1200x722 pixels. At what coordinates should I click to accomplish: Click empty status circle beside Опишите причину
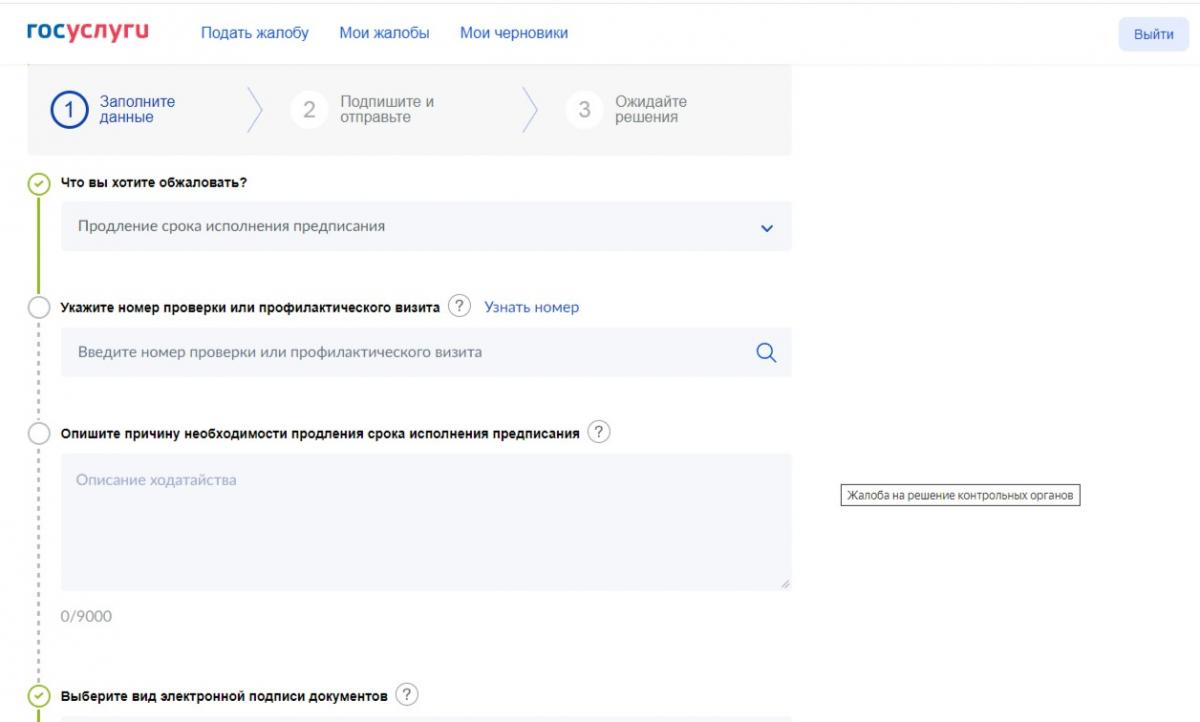39,434
